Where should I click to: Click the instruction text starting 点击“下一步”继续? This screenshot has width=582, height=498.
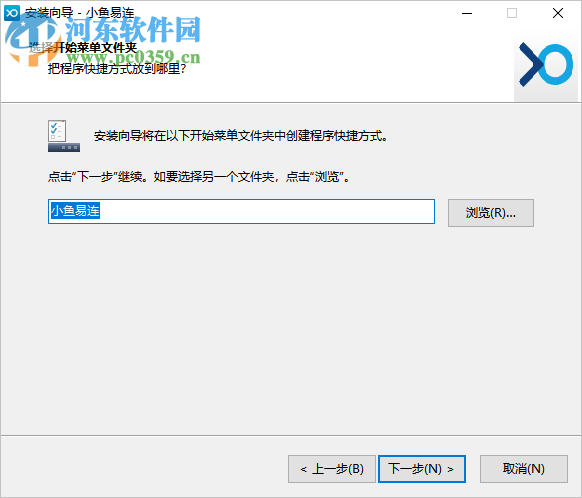click(199, 177)
